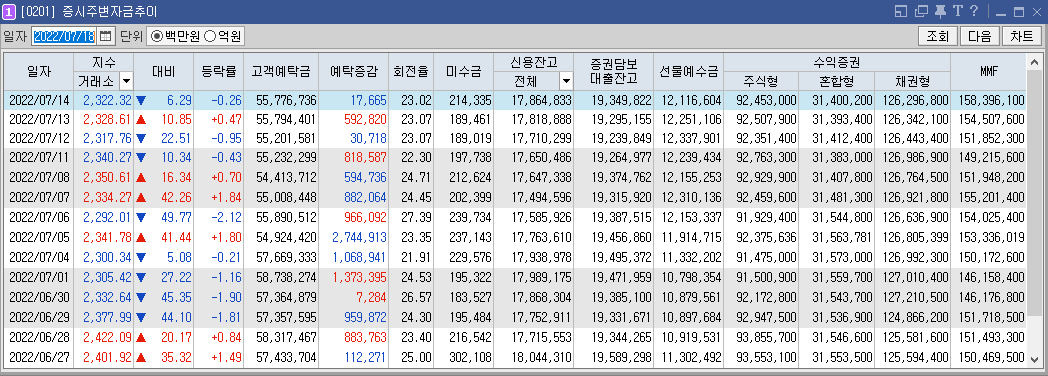The height and width of the screenshot is (376, 1048).
Task: Click the 수익증권 group header
Action: click(837, 62)
